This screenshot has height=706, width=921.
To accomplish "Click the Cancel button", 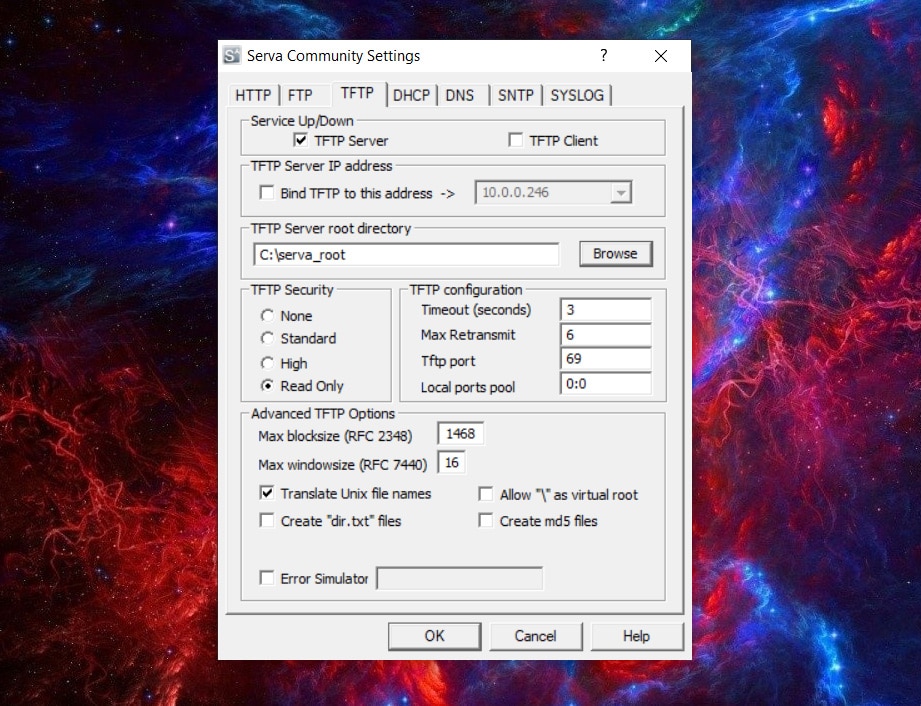I will (535, 636).
